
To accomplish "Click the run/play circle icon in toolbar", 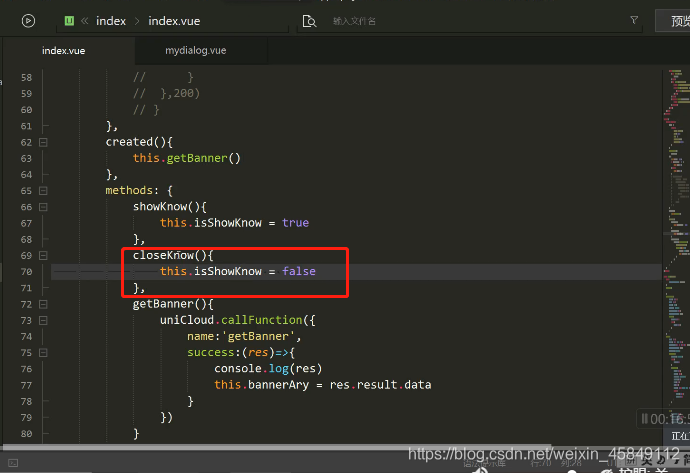I will tap(28, 21).
